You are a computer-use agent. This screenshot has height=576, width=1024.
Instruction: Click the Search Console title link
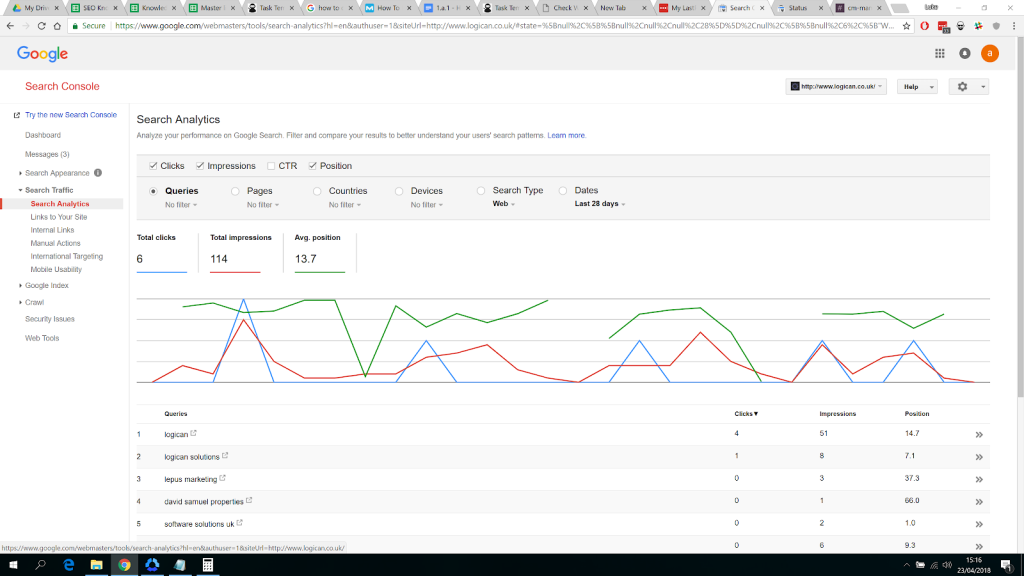(x=62, y=86)
